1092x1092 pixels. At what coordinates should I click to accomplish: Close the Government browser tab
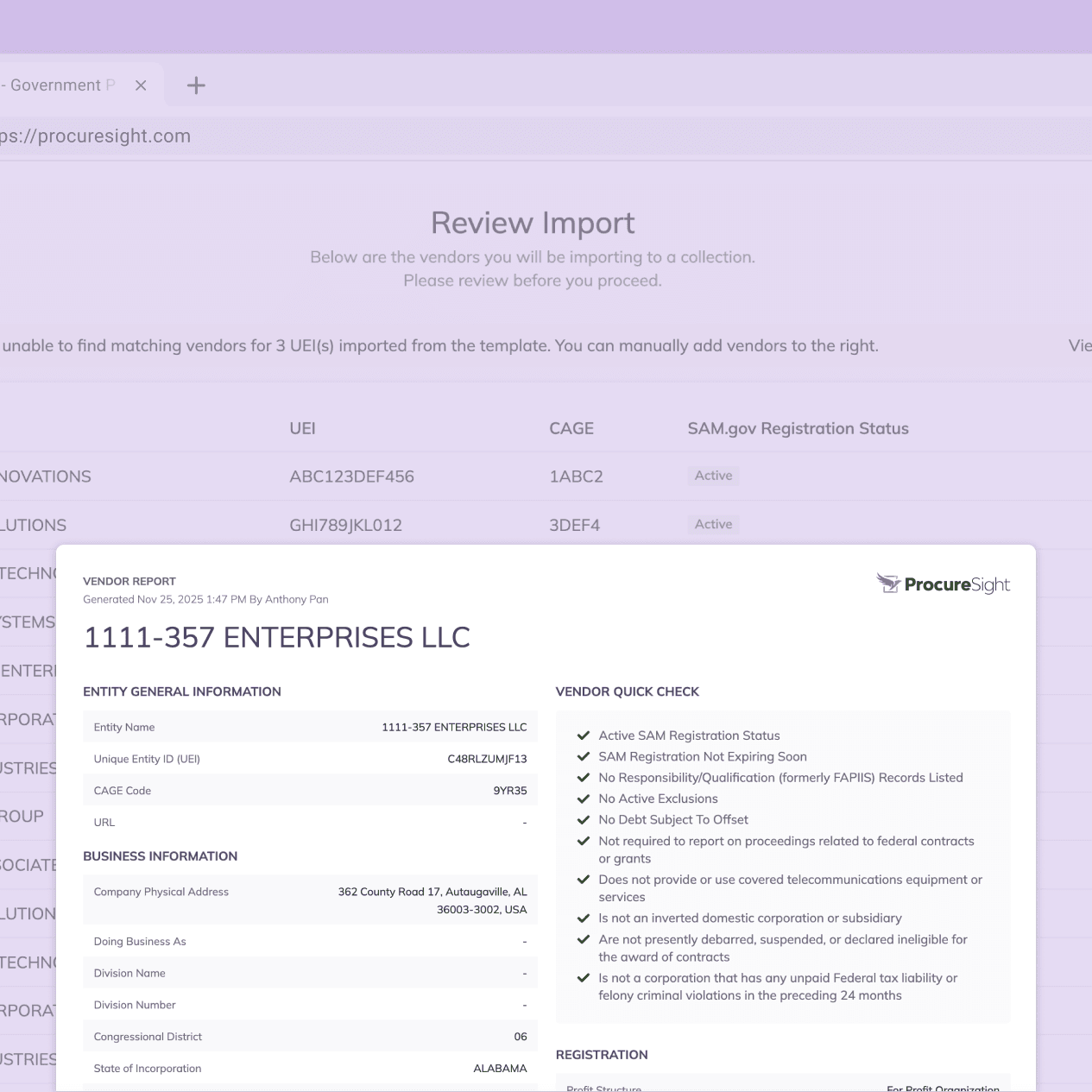[x=141, y=85]
